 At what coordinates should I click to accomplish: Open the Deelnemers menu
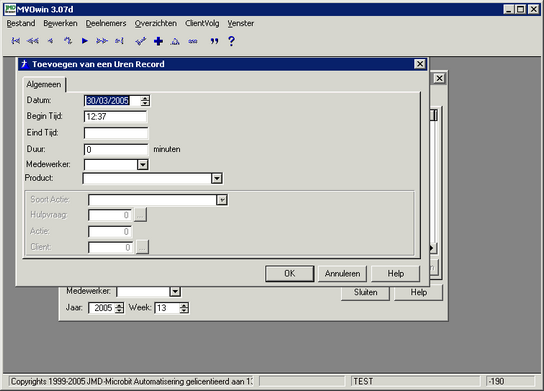106,23
